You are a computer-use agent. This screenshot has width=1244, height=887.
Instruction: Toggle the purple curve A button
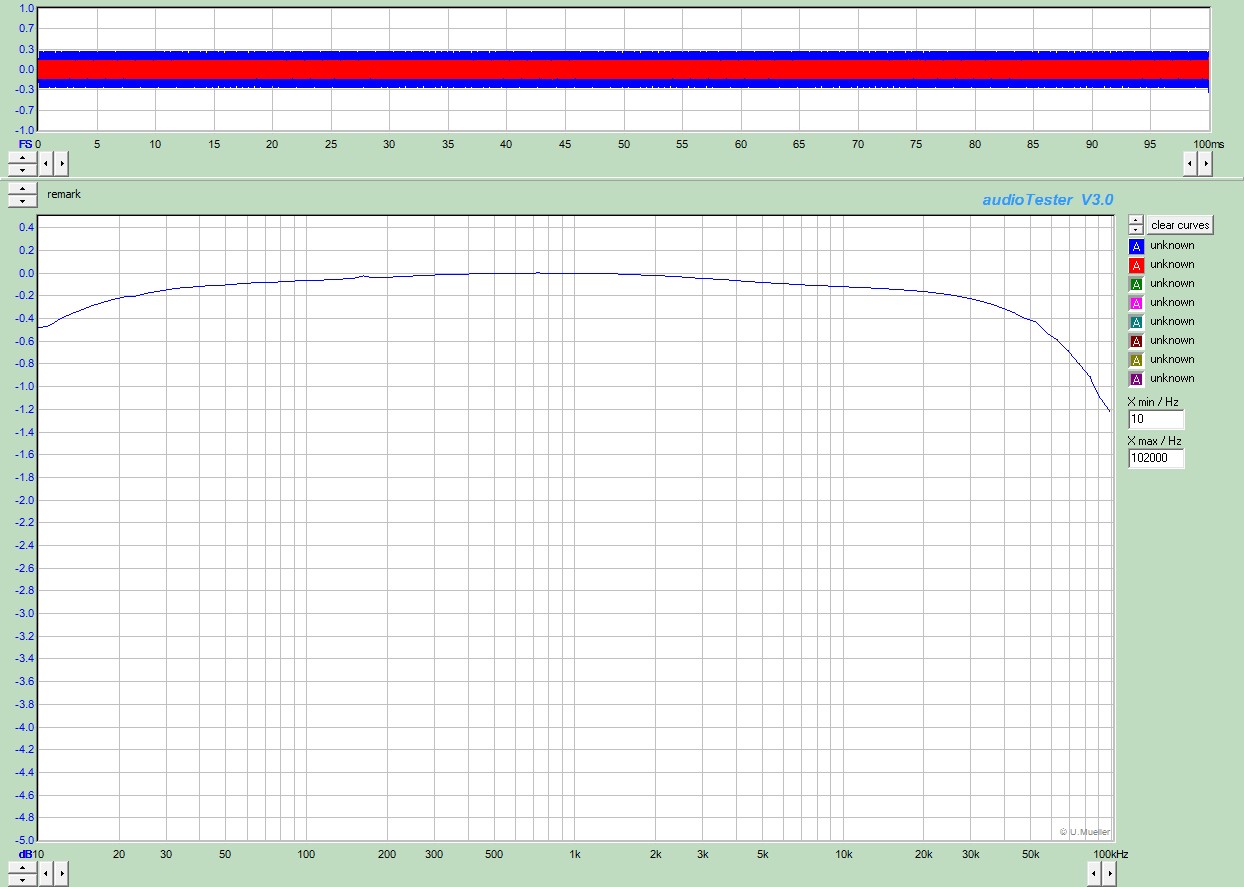coord(1136,379)
